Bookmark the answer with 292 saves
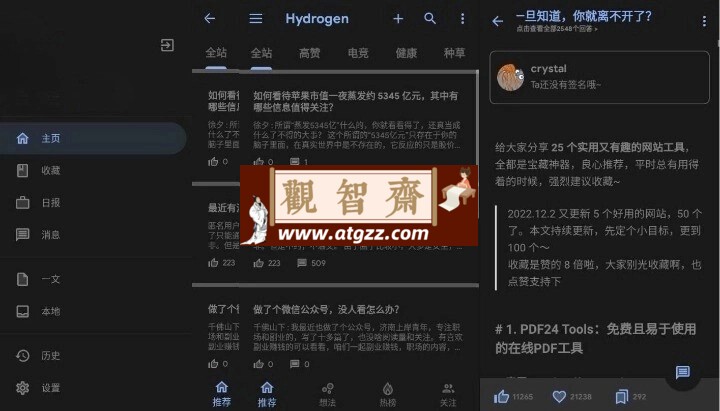 click(x=622, y=396)
